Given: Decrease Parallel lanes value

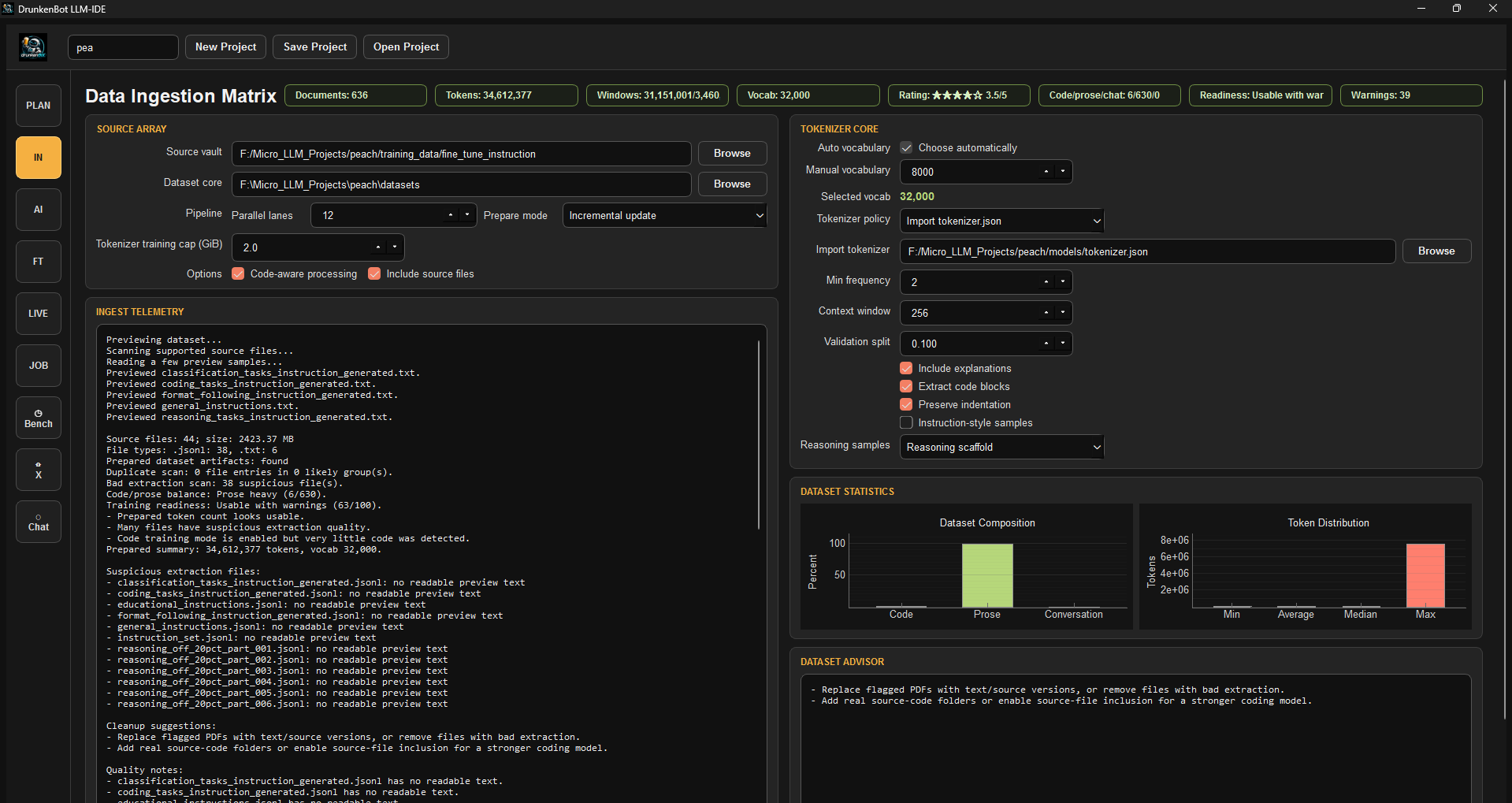Looking at the screenshot, I should pyautogui.click(x=467, y=216).
